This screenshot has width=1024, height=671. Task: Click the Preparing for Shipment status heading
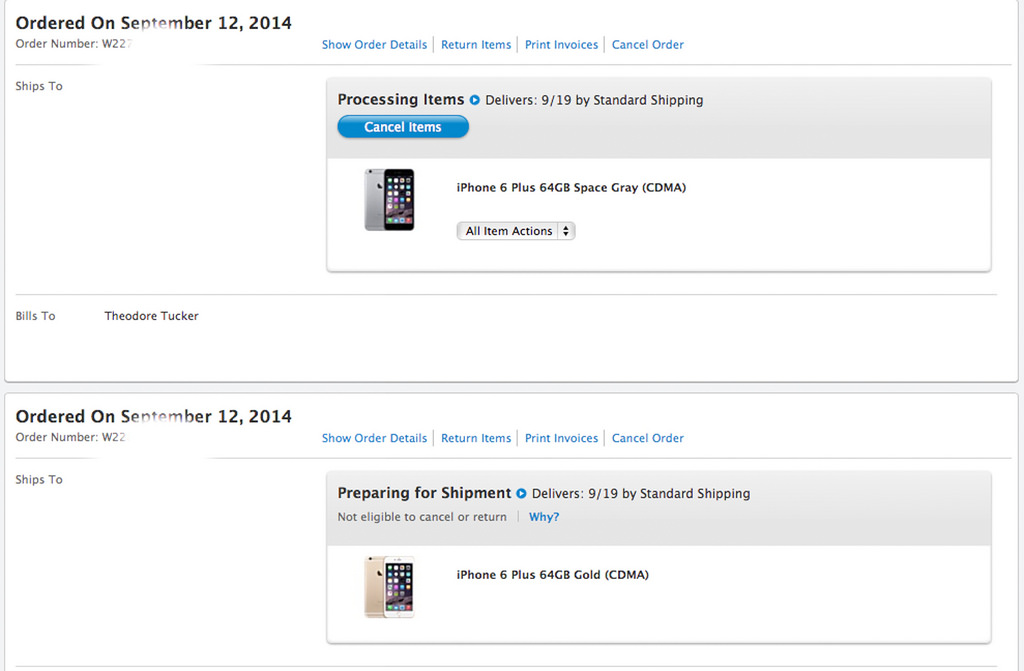pyautogui.click(x=424, y=493)
